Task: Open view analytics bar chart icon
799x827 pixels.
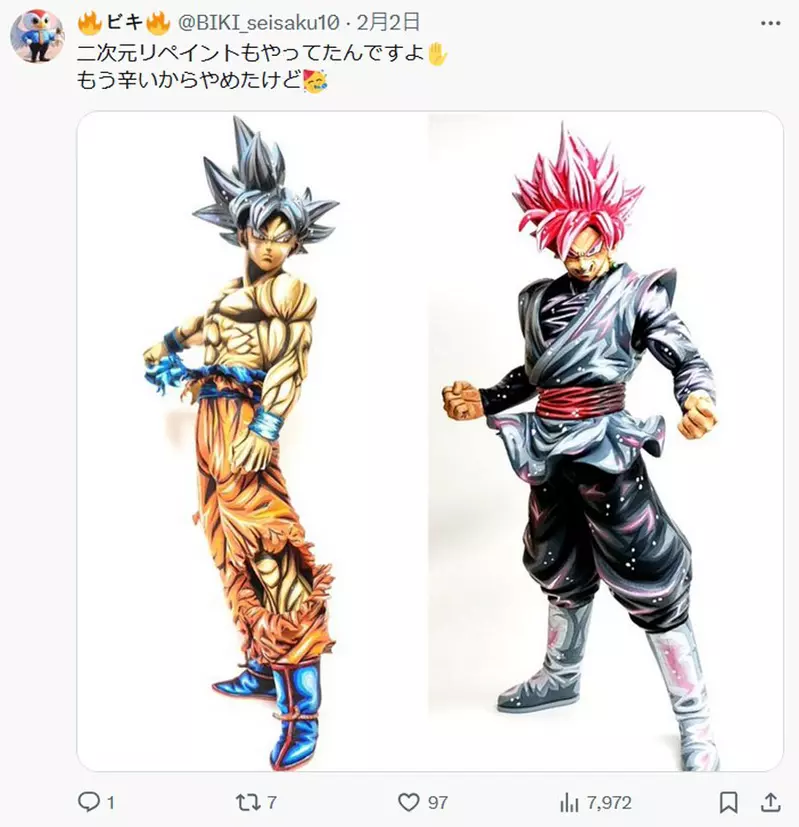Action: point(569,803)
